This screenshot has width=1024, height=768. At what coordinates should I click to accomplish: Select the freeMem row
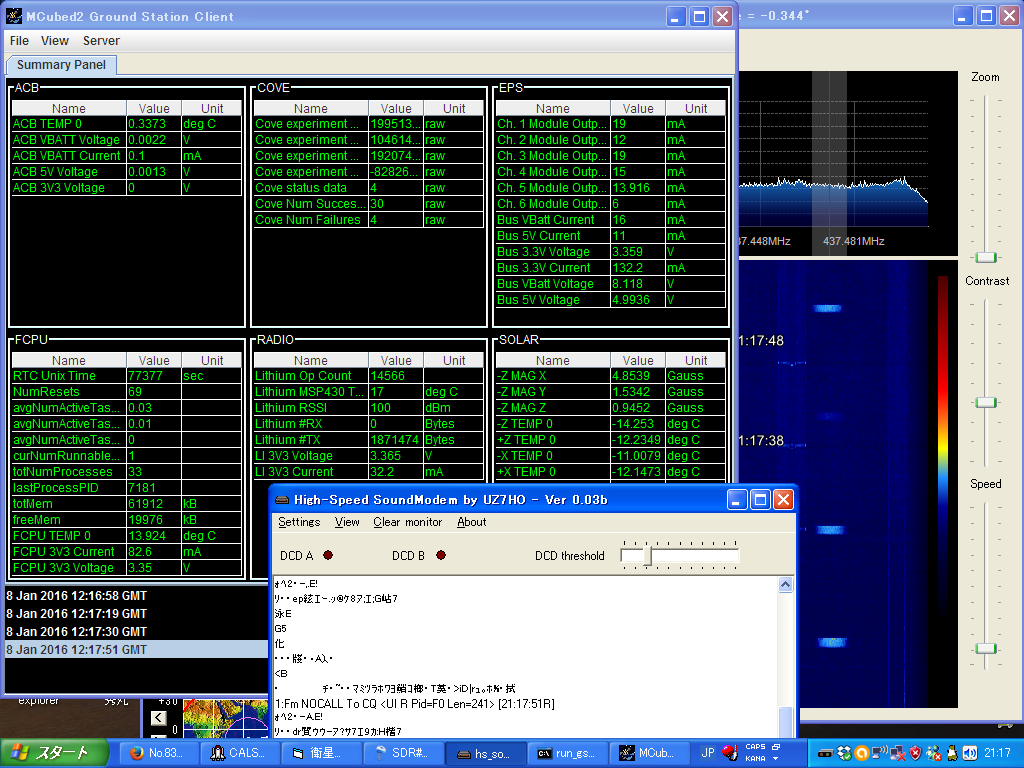(x=127, y=520)
